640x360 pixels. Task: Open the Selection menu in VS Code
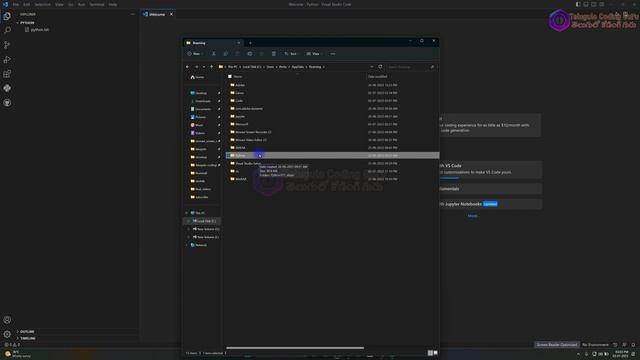coord(42,4)
